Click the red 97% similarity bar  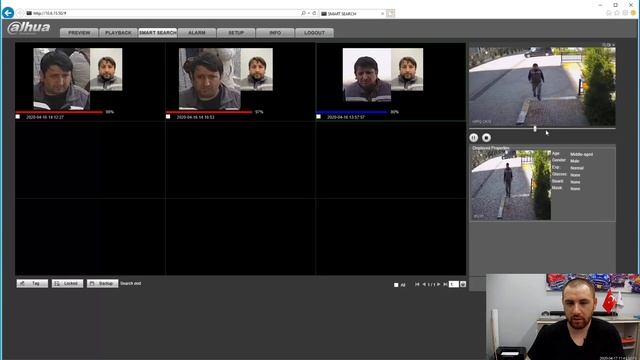(209, 112)
